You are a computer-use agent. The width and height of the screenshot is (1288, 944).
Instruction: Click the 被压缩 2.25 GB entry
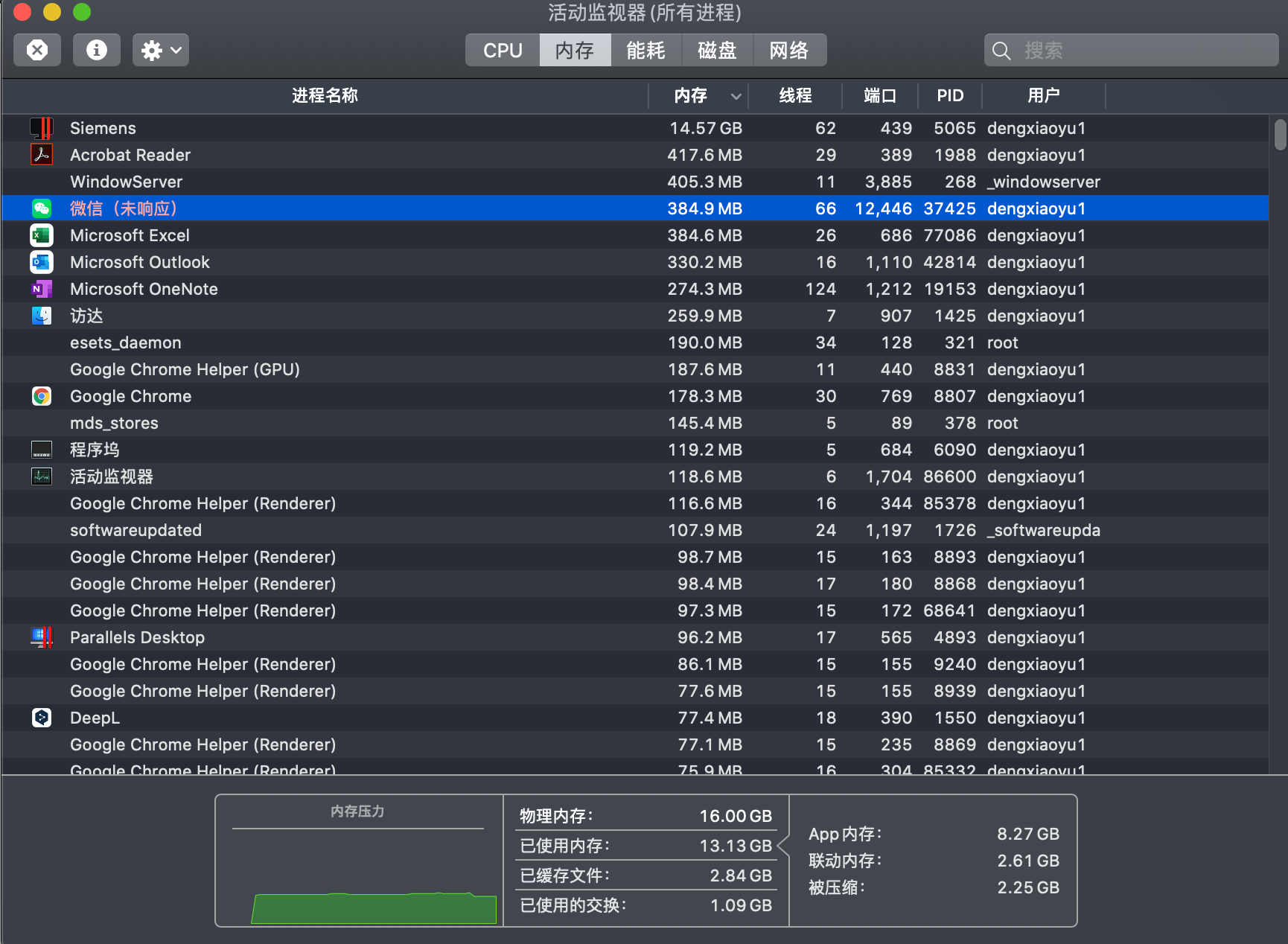click(x=934, y=887)
